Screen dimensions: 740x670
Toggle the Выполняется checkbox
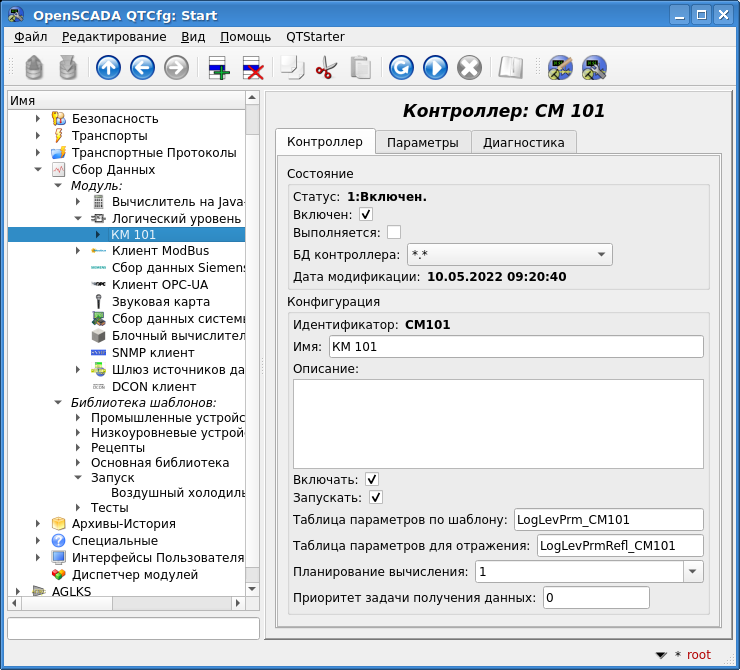(x=394, y=232)
